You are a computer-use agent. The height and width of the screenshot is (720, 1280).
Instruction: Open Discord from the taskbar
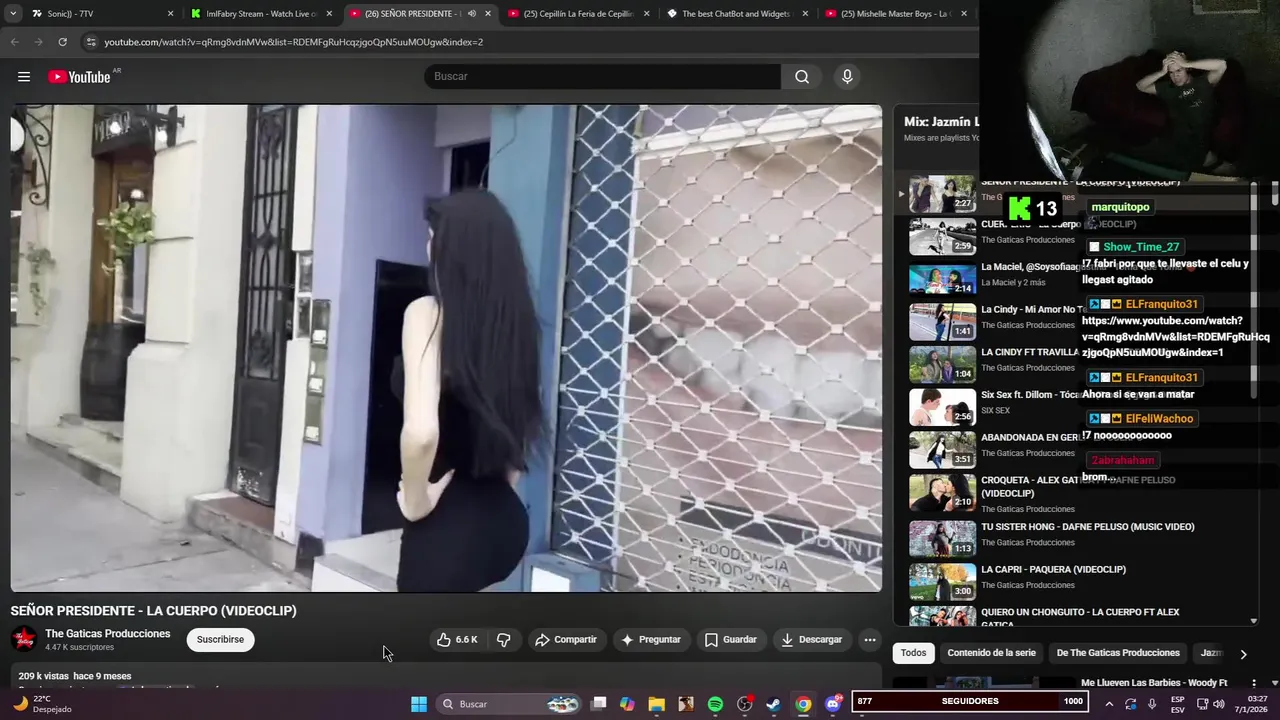[x=833, y=704]
